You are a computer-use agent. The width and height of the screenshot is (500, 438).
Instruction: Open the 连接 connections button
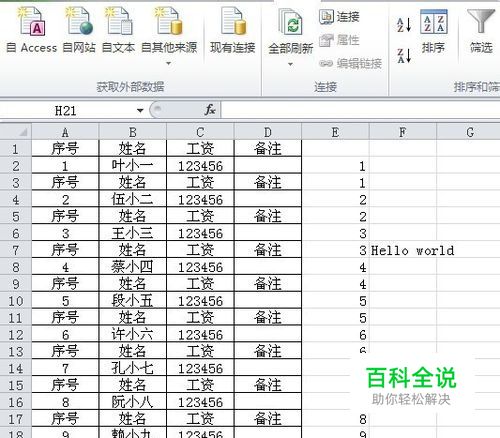point(339,17)
